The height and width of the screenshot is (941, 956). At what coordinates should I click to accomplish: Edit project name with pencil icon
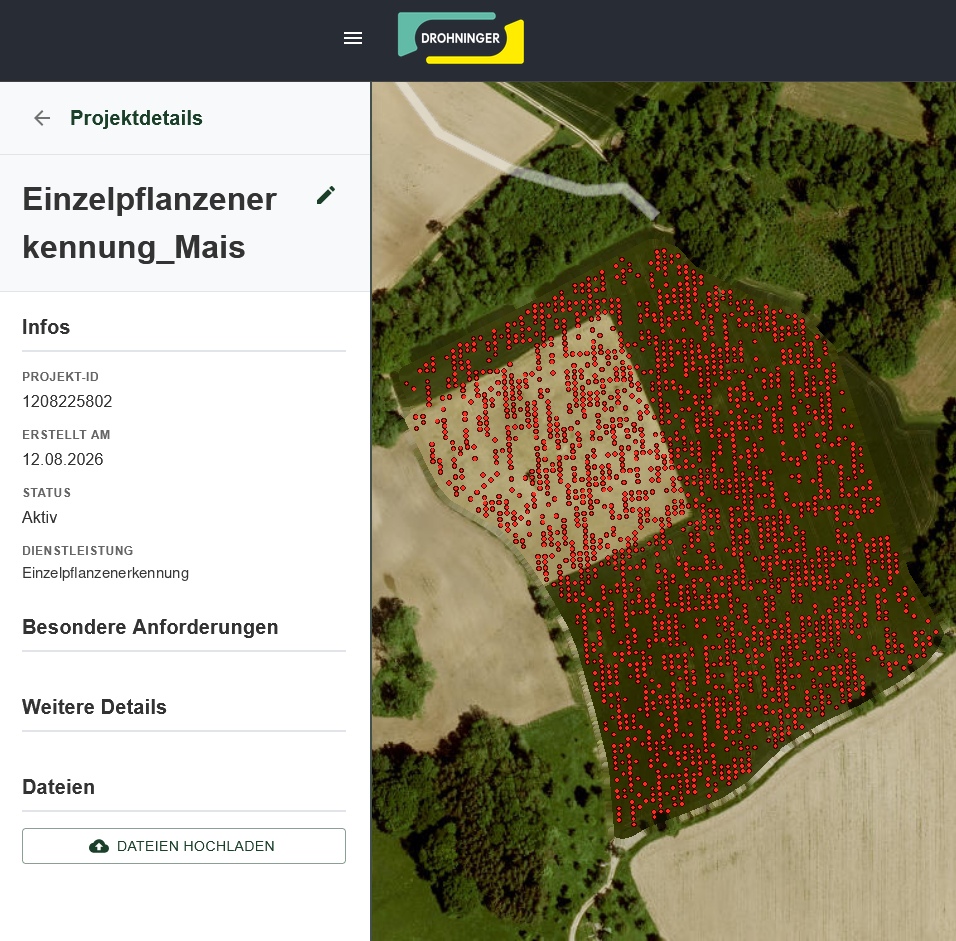(x=326, y=195)
